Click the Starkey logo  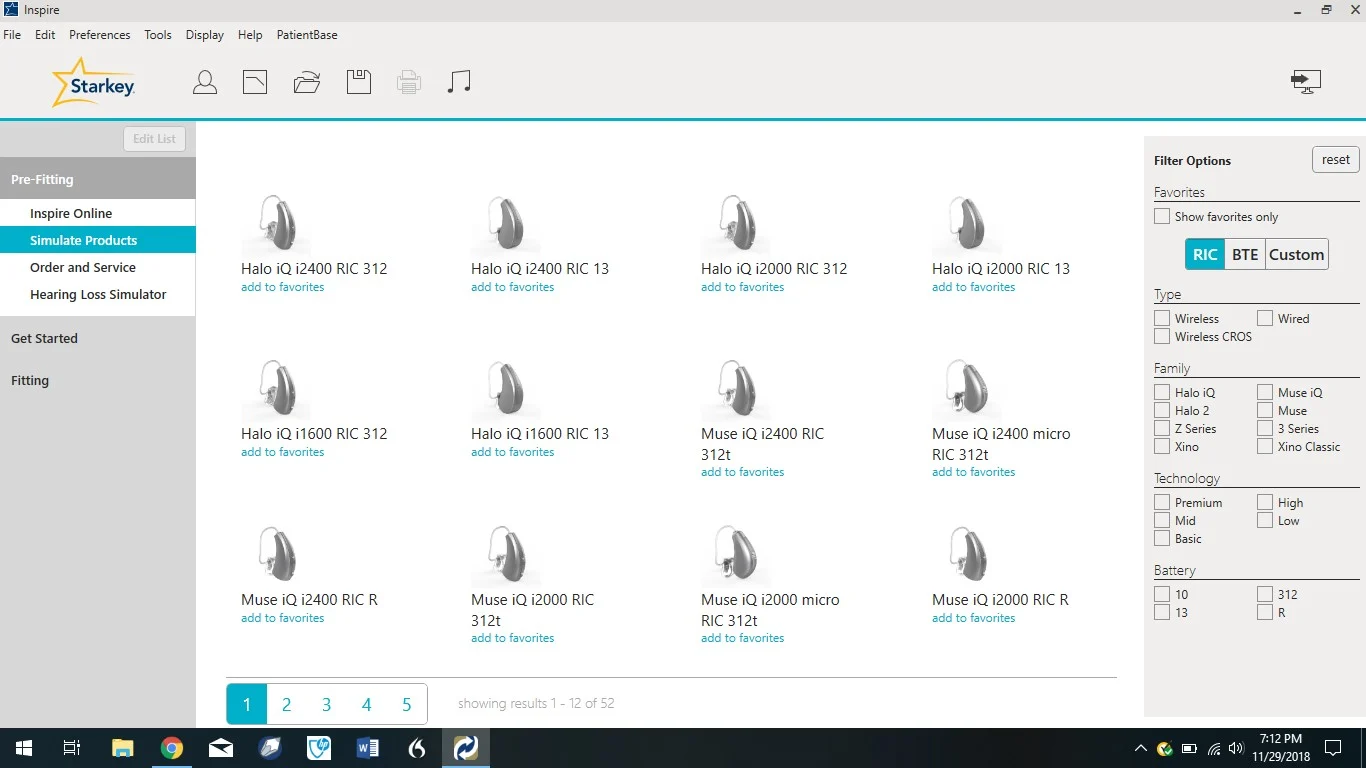(x=93, y=82)
